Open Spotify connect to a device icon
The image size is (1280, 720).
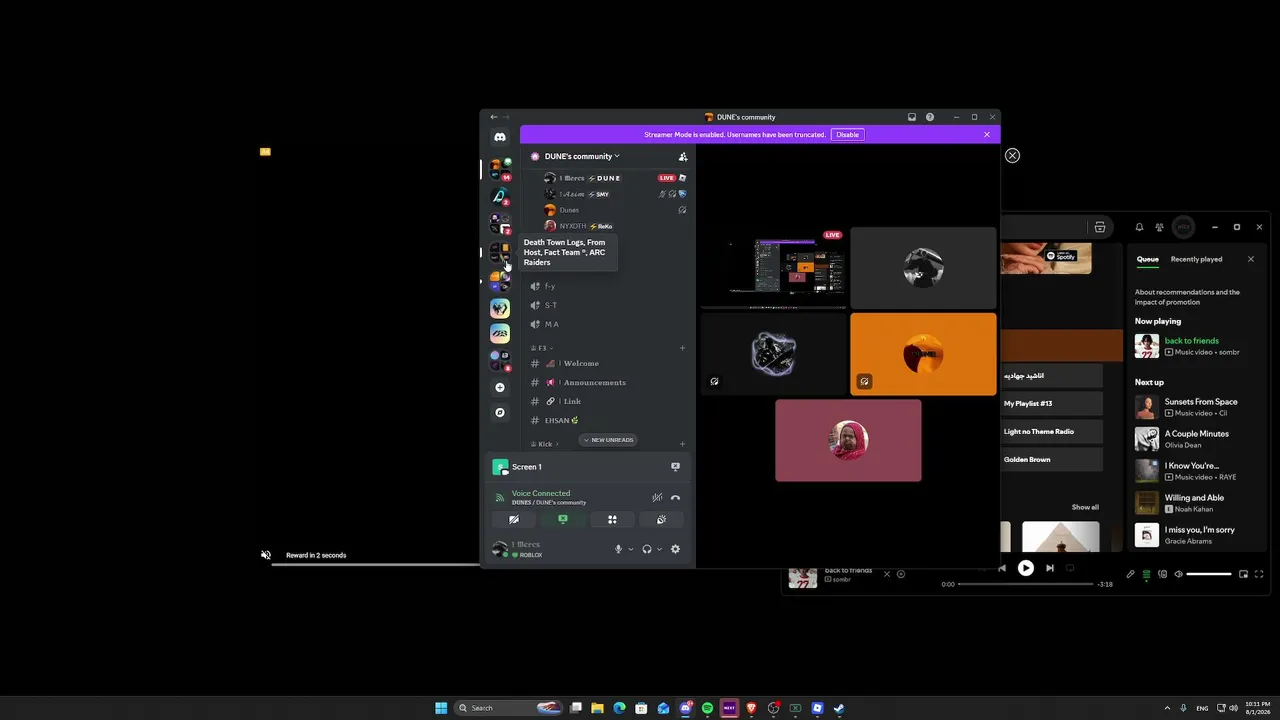[x=1162, y=574]
